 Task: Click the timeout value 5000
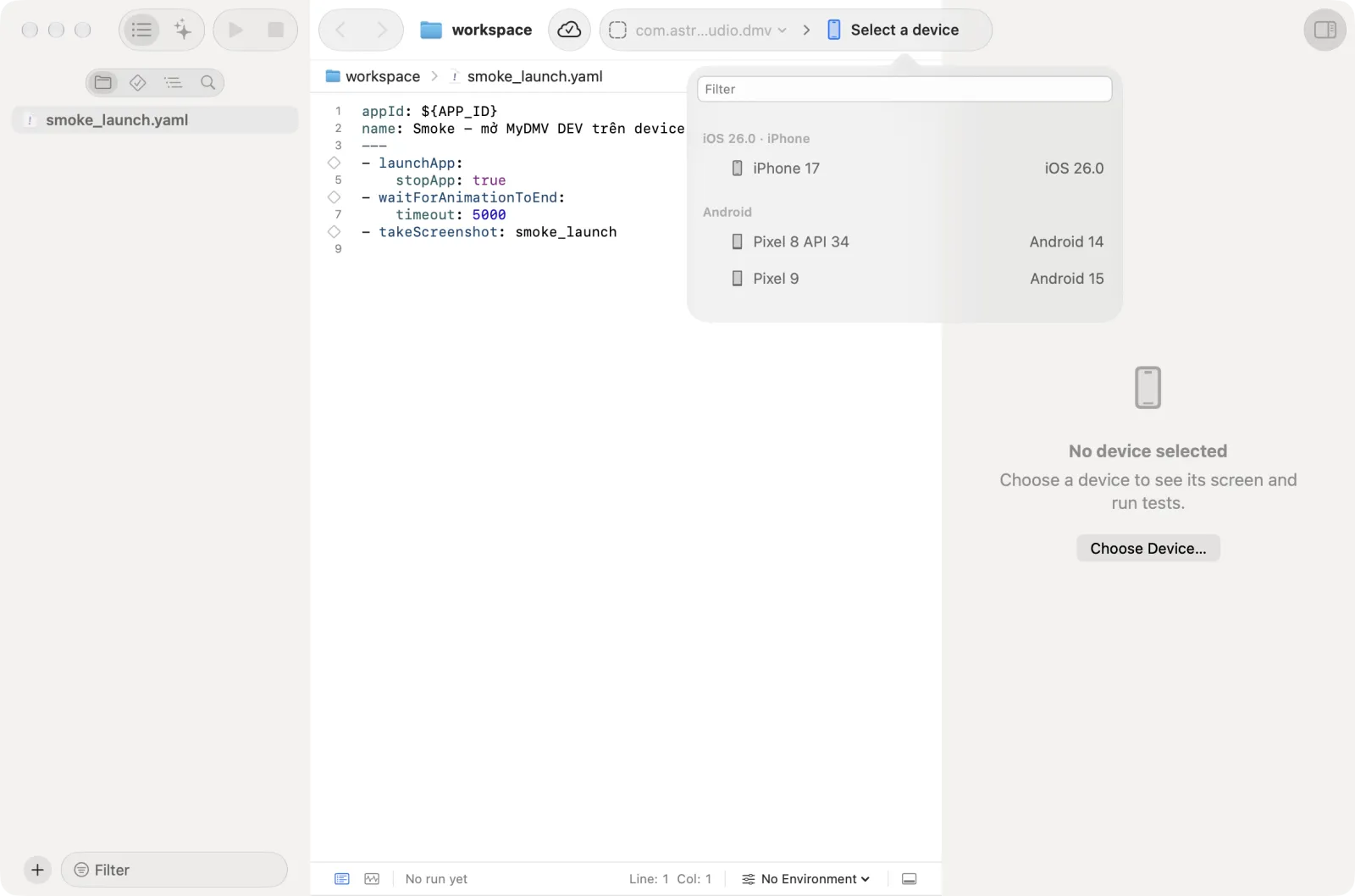point(489,215)
